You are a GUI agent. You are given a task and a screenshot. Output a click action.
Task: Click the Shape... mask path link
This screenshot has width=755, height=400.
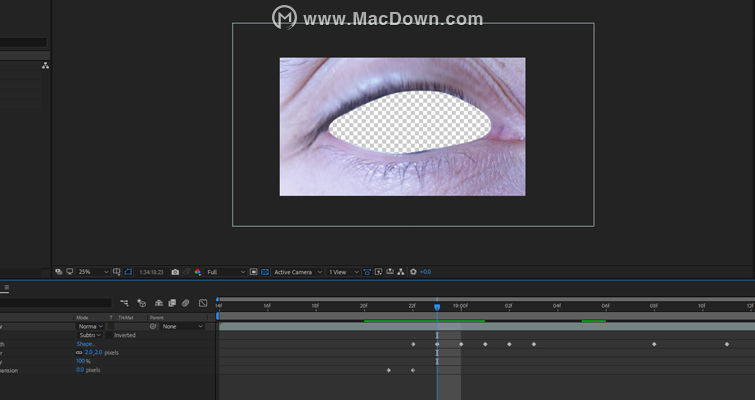pos(85,344)
